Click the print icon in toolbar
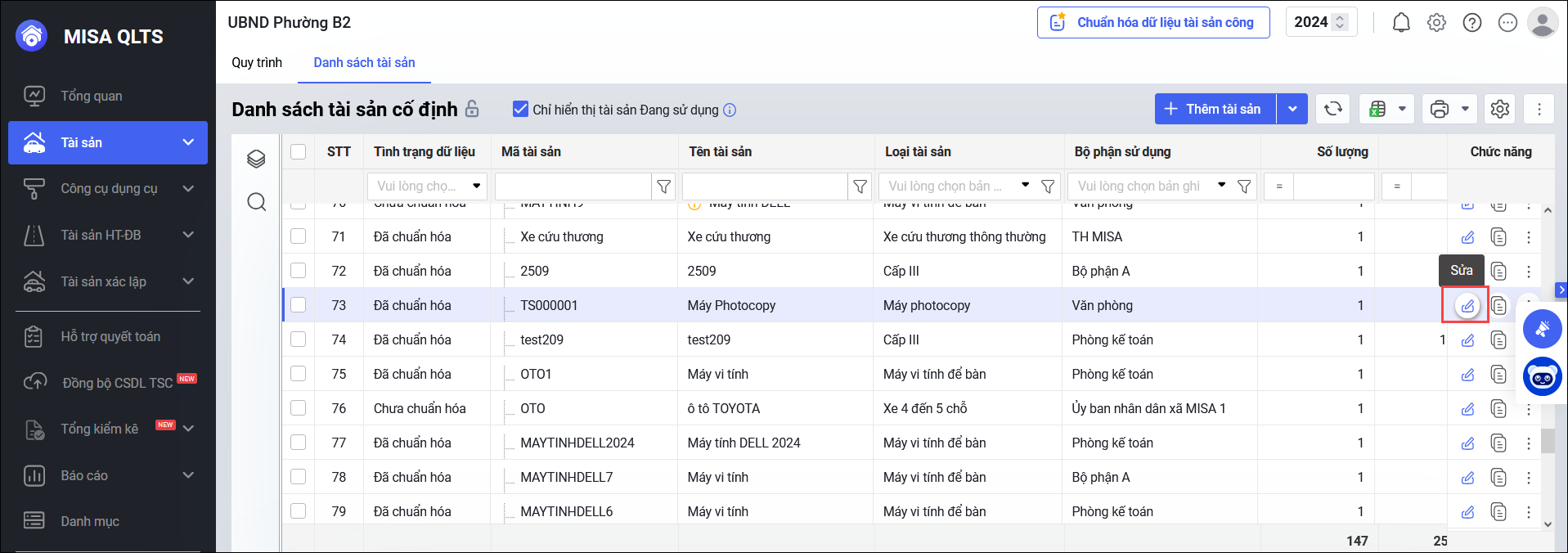 tap(1440, 109)
